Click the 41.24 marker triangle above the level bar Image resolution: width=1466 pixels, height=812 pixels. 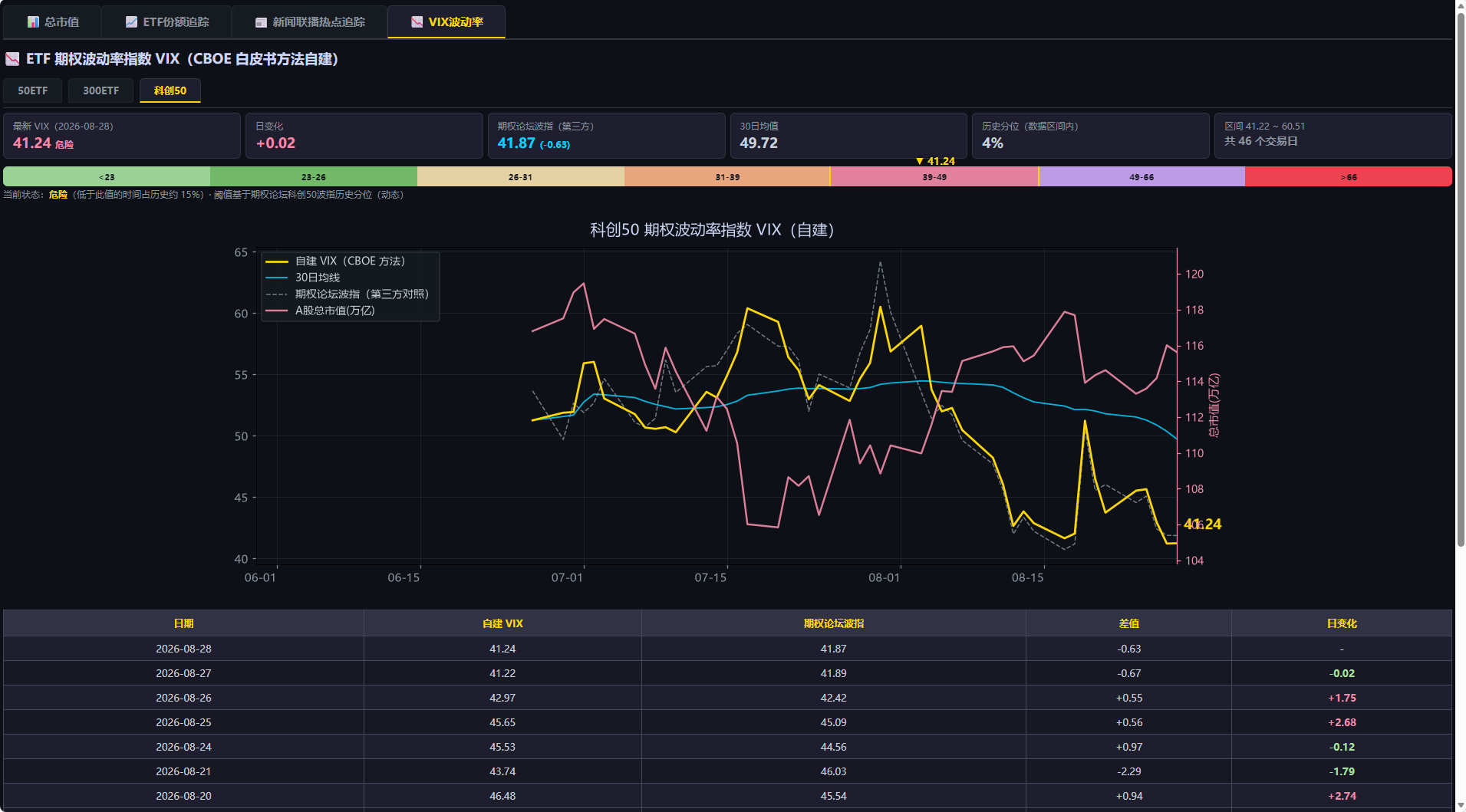(919, 161)
